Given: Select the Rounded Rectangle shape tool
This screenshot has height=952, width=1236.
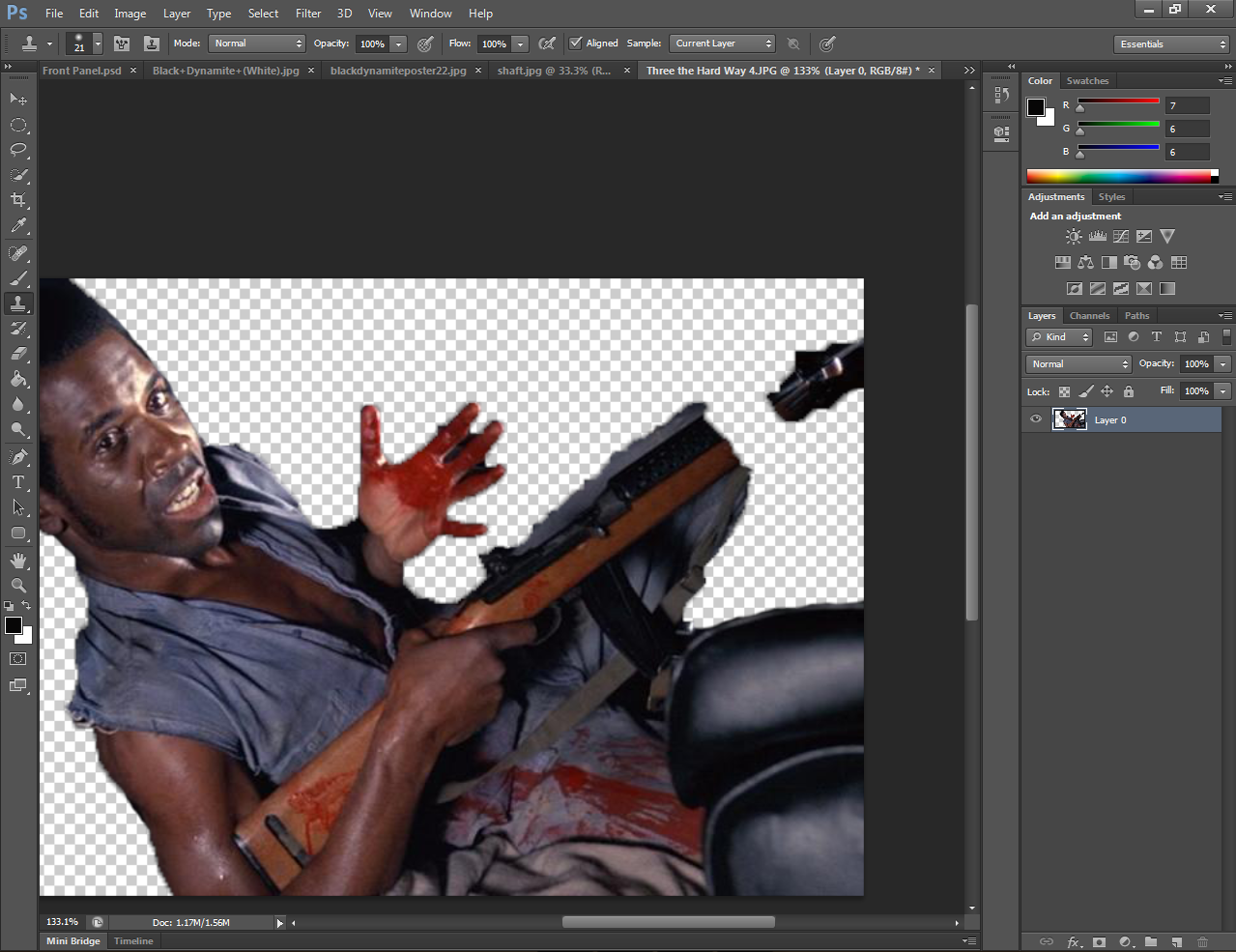Looking at the screenshot, I should [x=18, y=533].
